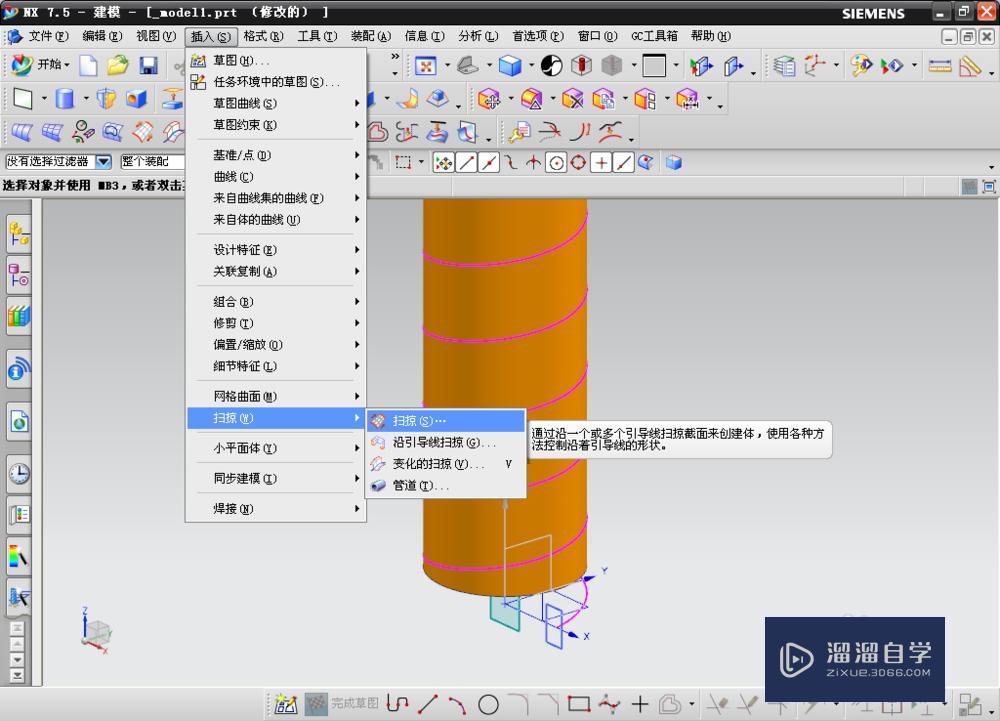Click the 编辑 Edit menu
Image resolution: width=1000 pixels, height=721 pixels.
(102, 36)
